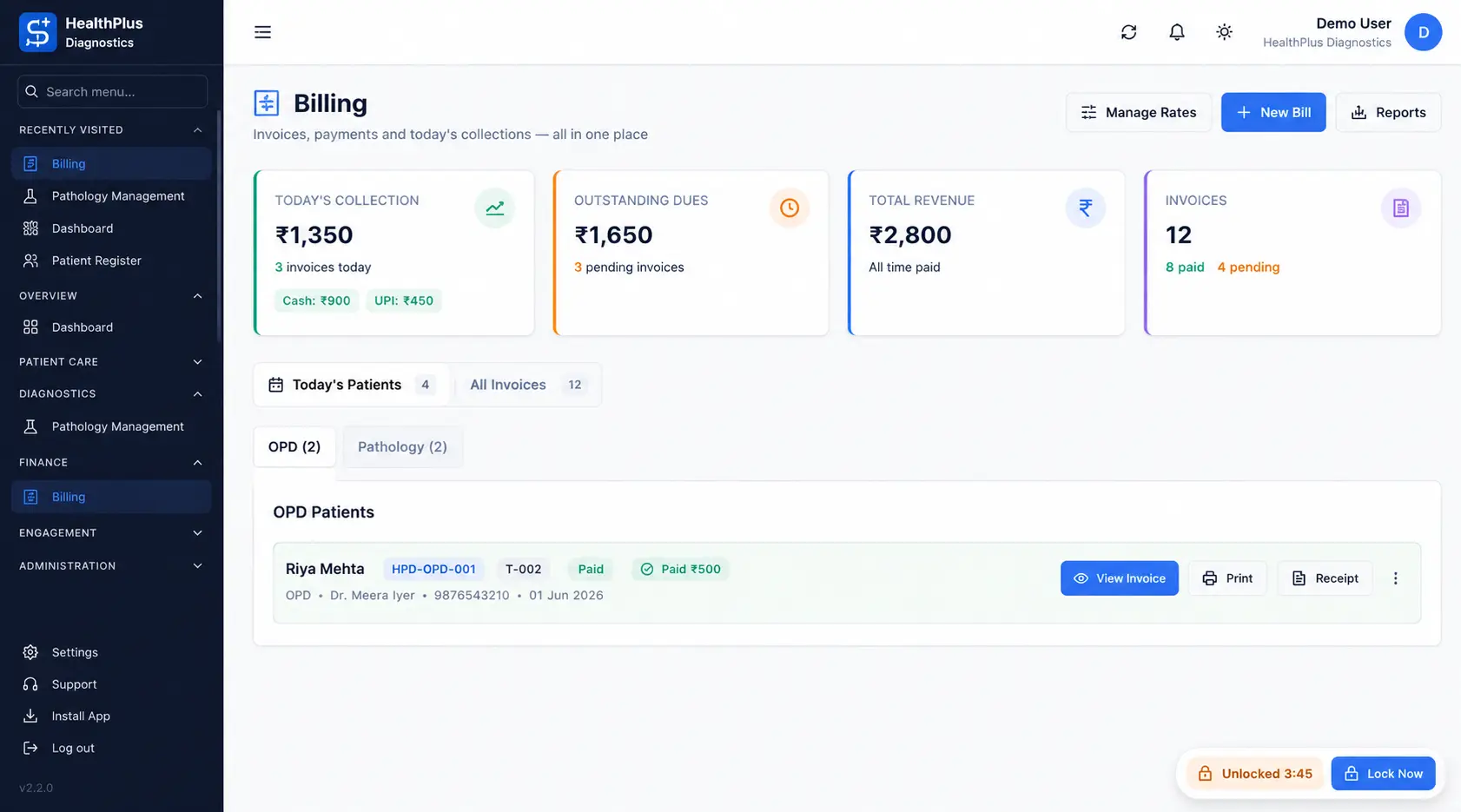Click the HPD-OPD-001 invoice tag
Screen dimensions: 1461x812
point(433,570)
